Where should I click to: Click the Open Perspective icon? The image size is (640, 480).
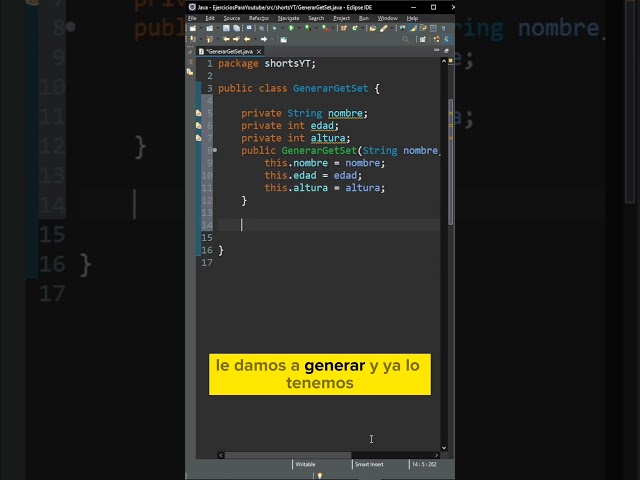pyautogui.click(x=422, y=39)
